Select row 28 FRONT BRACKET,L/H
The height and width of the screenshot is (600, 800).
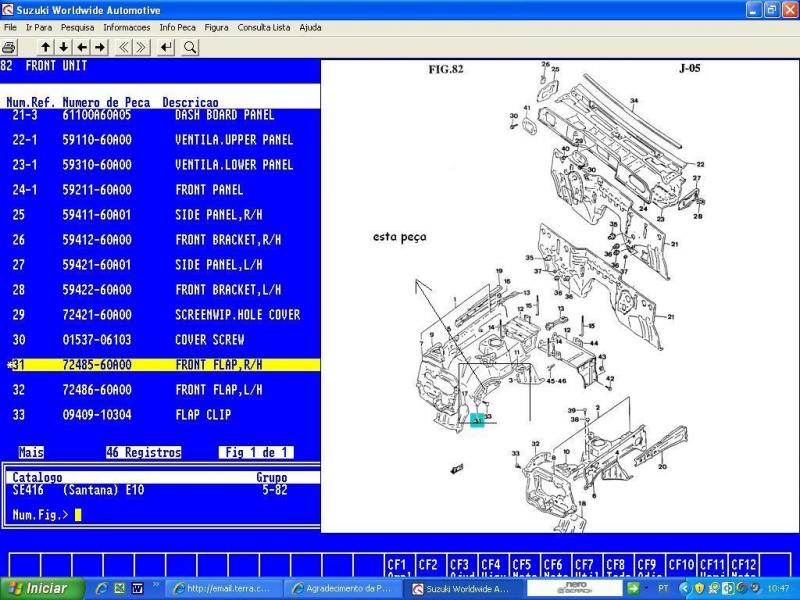[160, 290]
